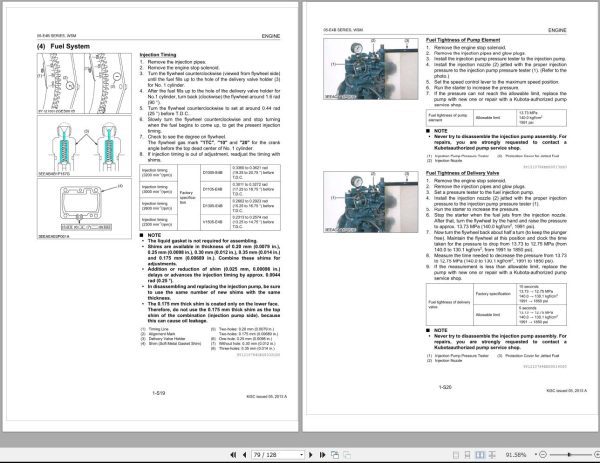Go to the previous page
The height and width of the screenshot is (463, 600).
(x=245, y=455)
